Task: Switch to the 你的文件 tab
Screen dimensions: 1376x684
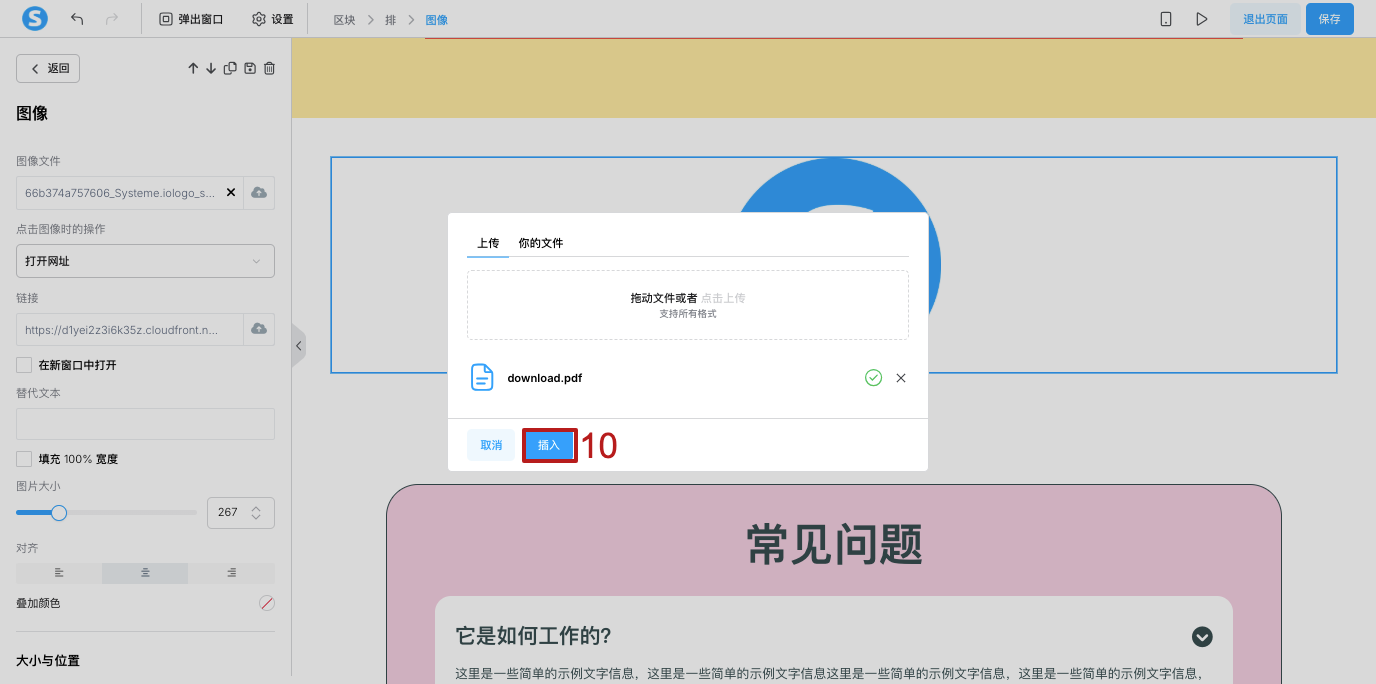Action: (541, 243)
